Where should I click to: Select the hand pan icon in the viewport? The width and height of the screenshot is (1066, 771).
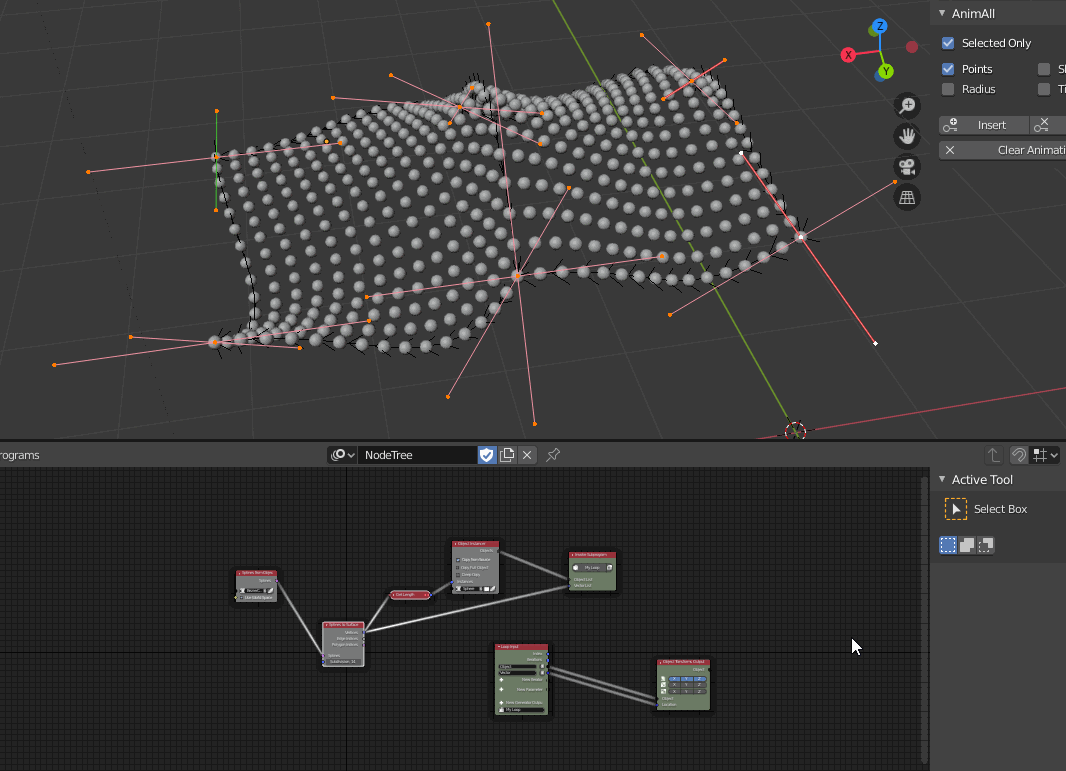(x=906, y=136)
